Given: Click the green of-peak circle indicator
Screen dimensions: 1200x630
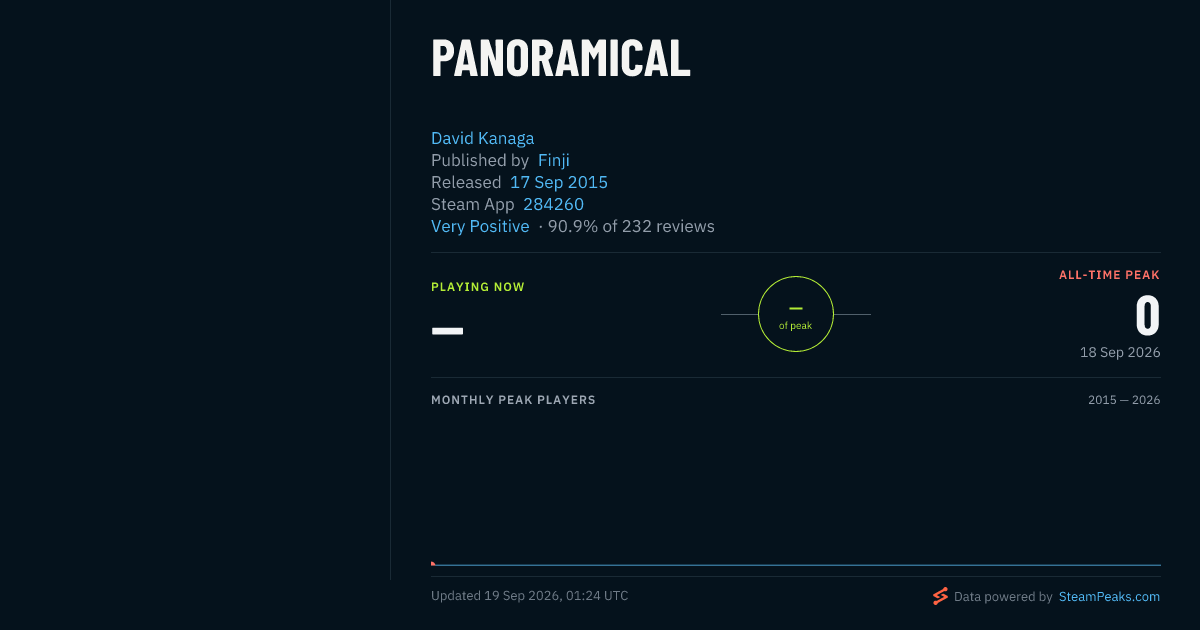Looking at the screenshot, I should tap(796, 314).
